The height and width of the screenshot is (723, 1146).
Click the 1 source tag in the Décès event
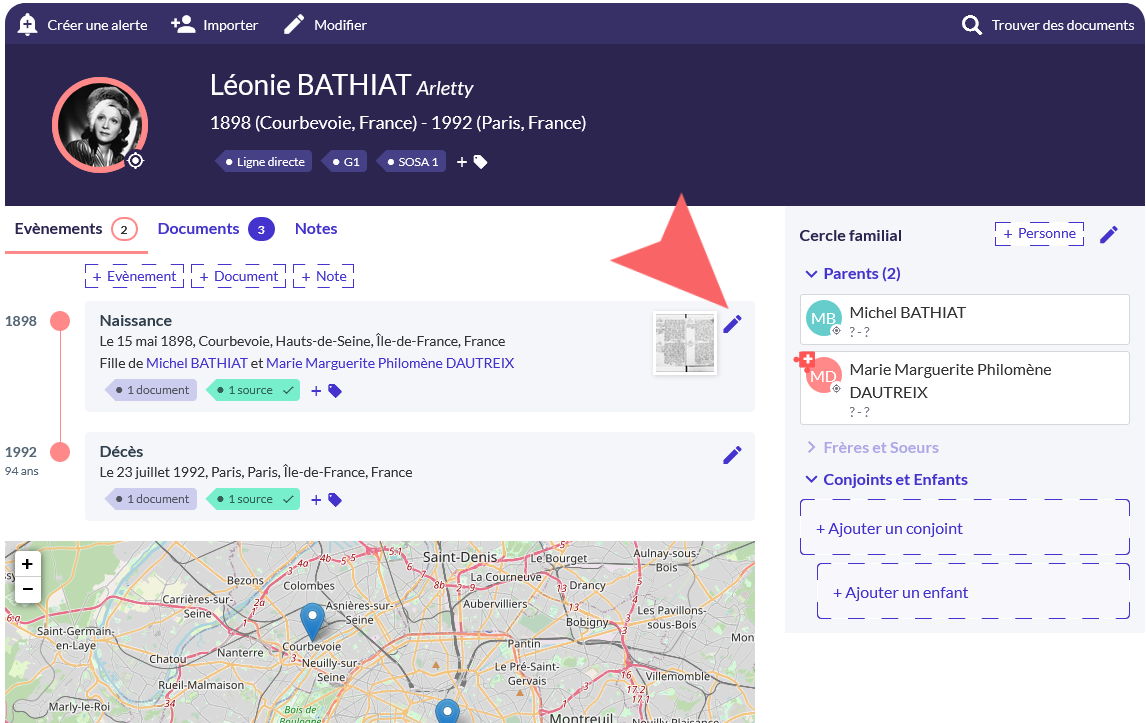click(253, 499)
